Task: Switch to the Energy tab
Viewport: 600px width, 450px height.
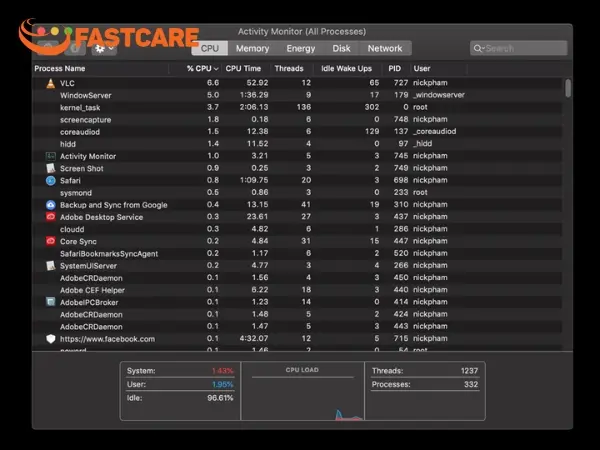Action: click(301, 49)
